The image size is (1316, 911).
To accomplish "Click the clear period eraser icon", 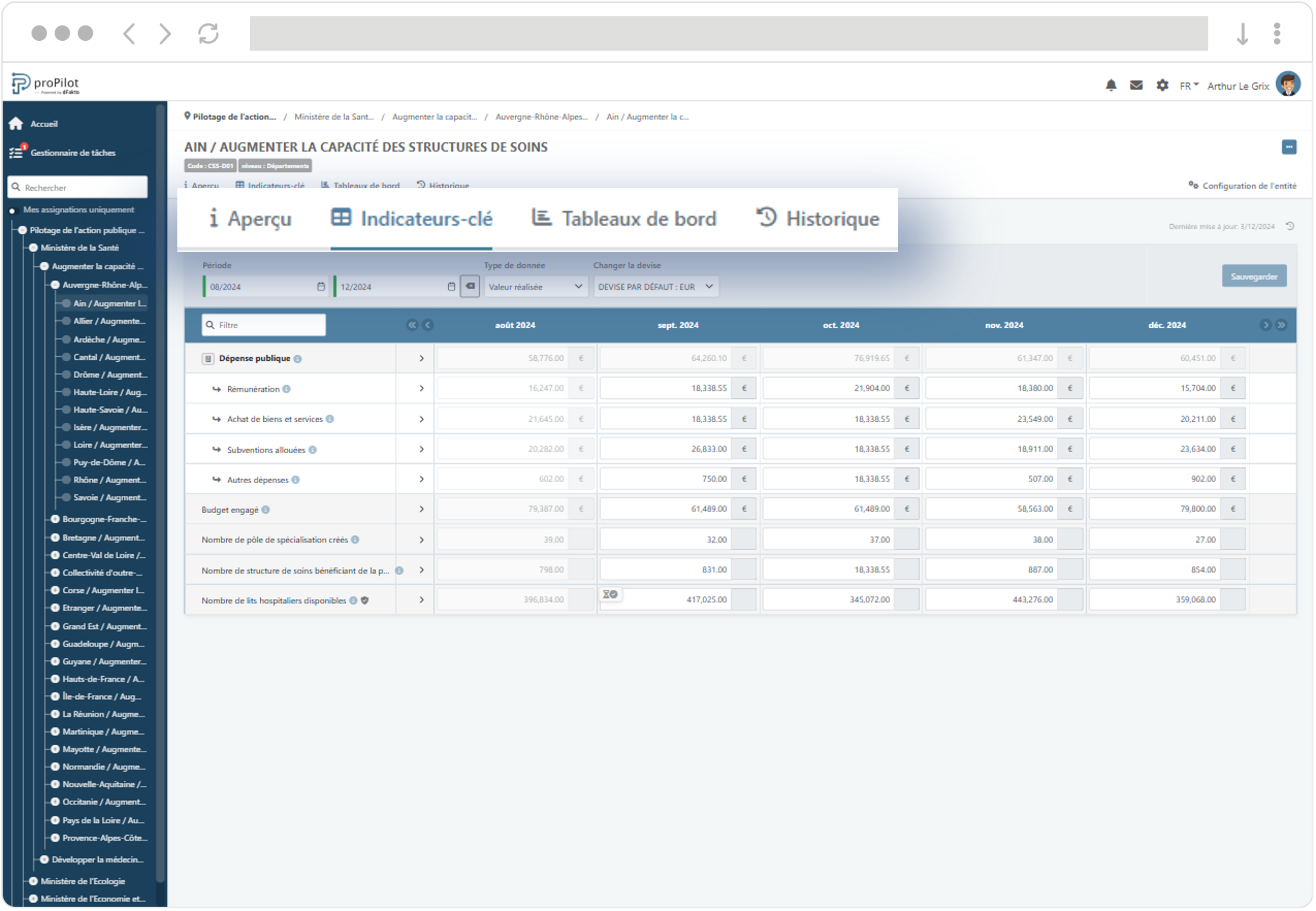I will pos(470,287).
